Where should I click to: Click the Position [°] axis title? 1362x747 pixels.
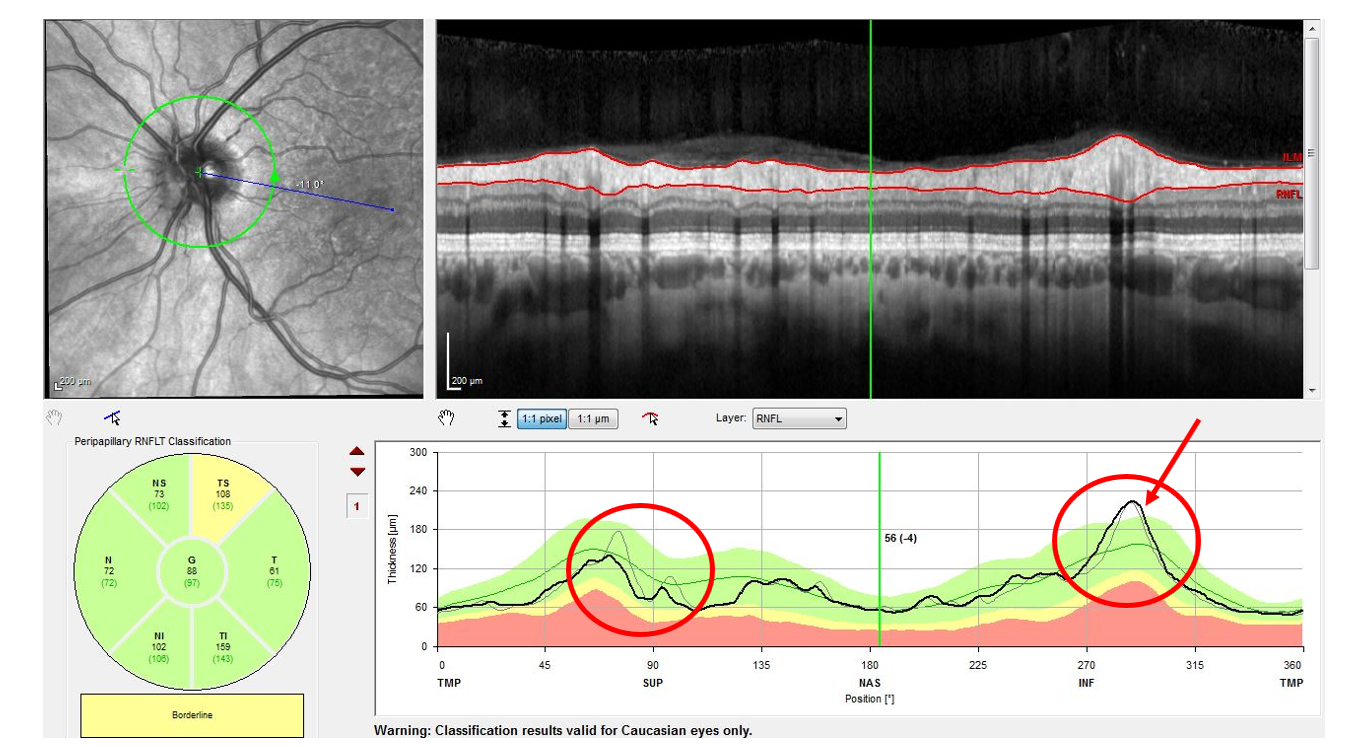[870, 698]
